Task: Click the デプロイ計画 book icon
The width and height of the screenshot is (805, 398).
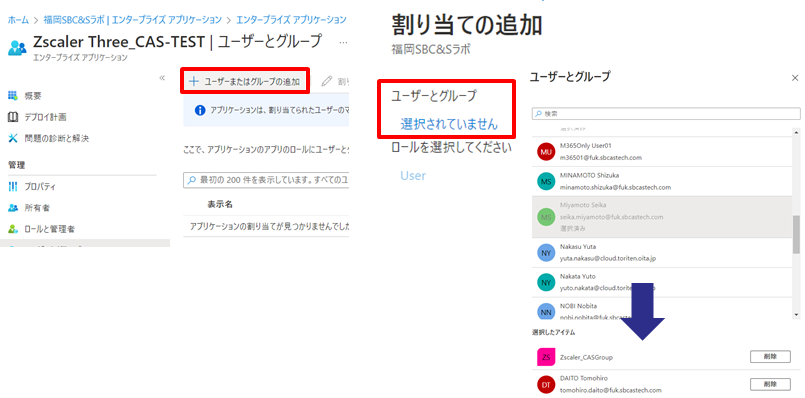Action: point(13,117)
